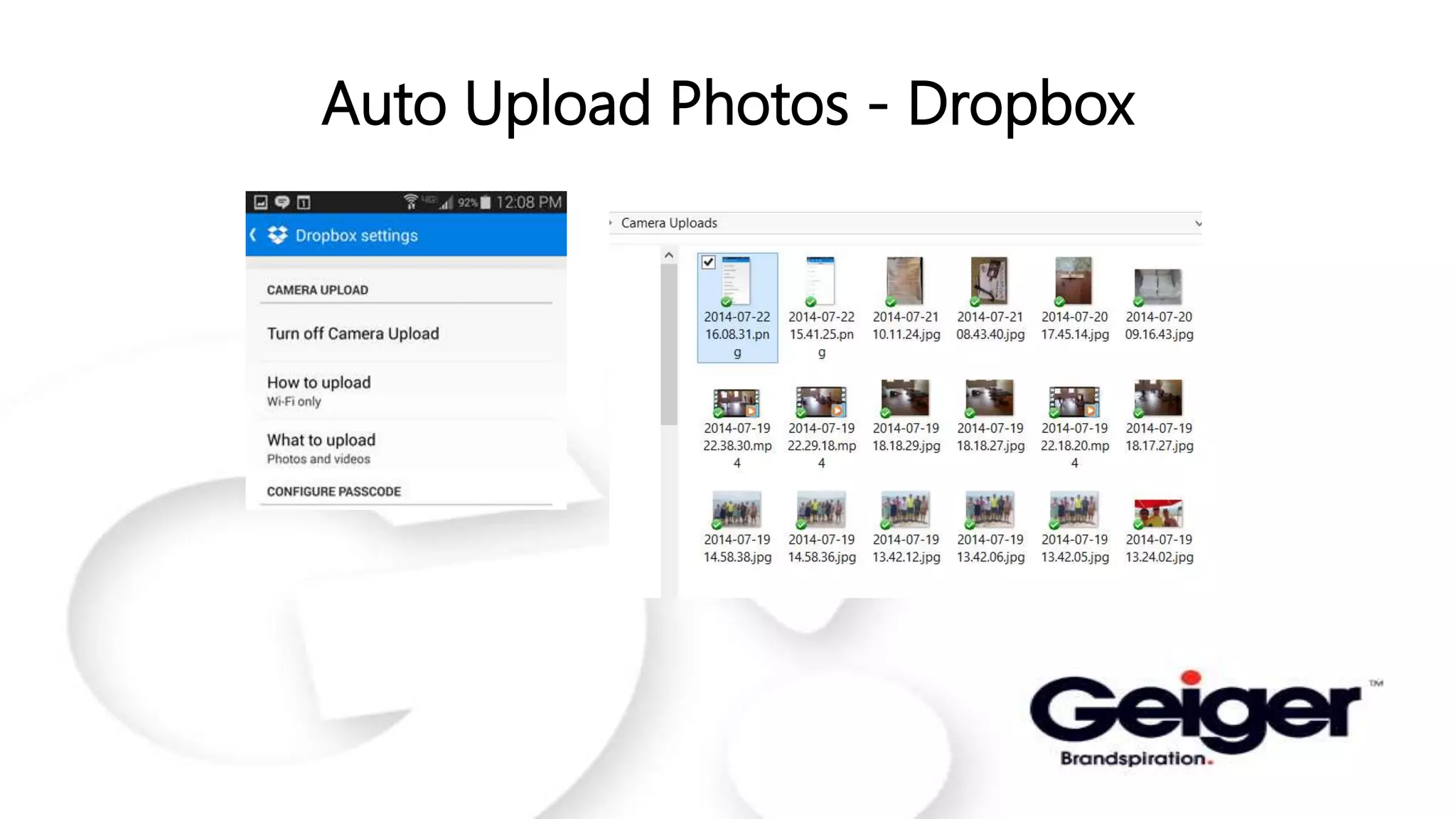
Task: Click the scrollbar up arrow
Action: [669, 255]
